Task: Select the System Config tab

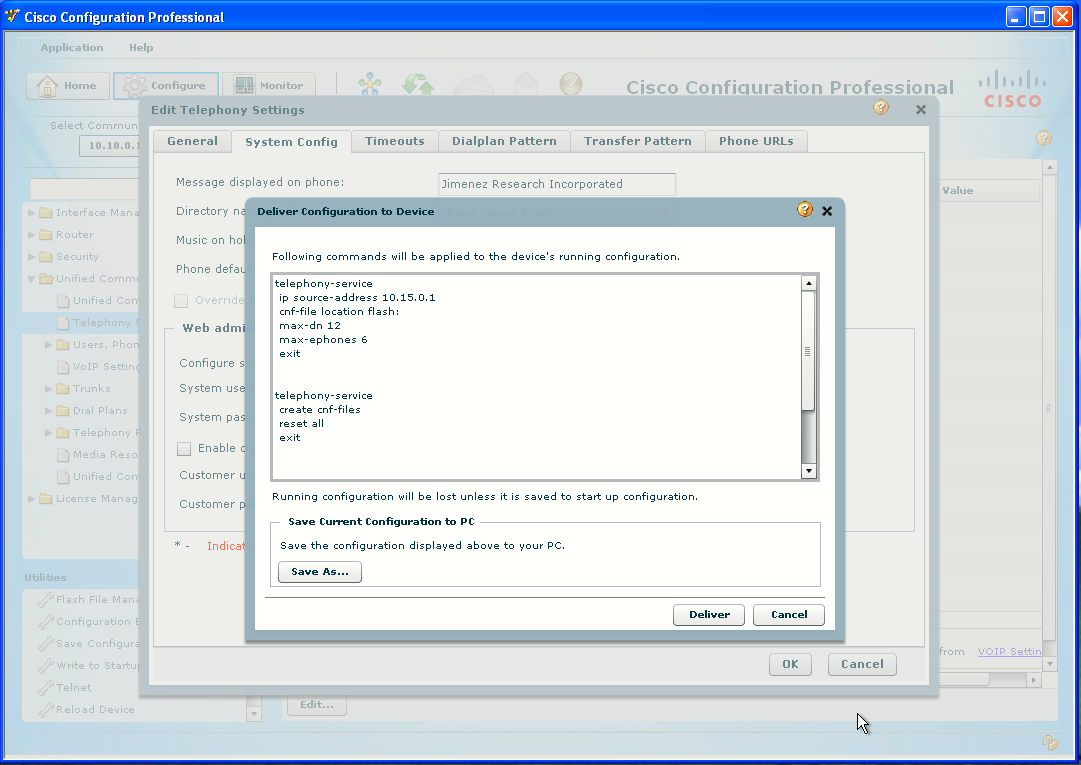Action: click(x=291, y=142)
